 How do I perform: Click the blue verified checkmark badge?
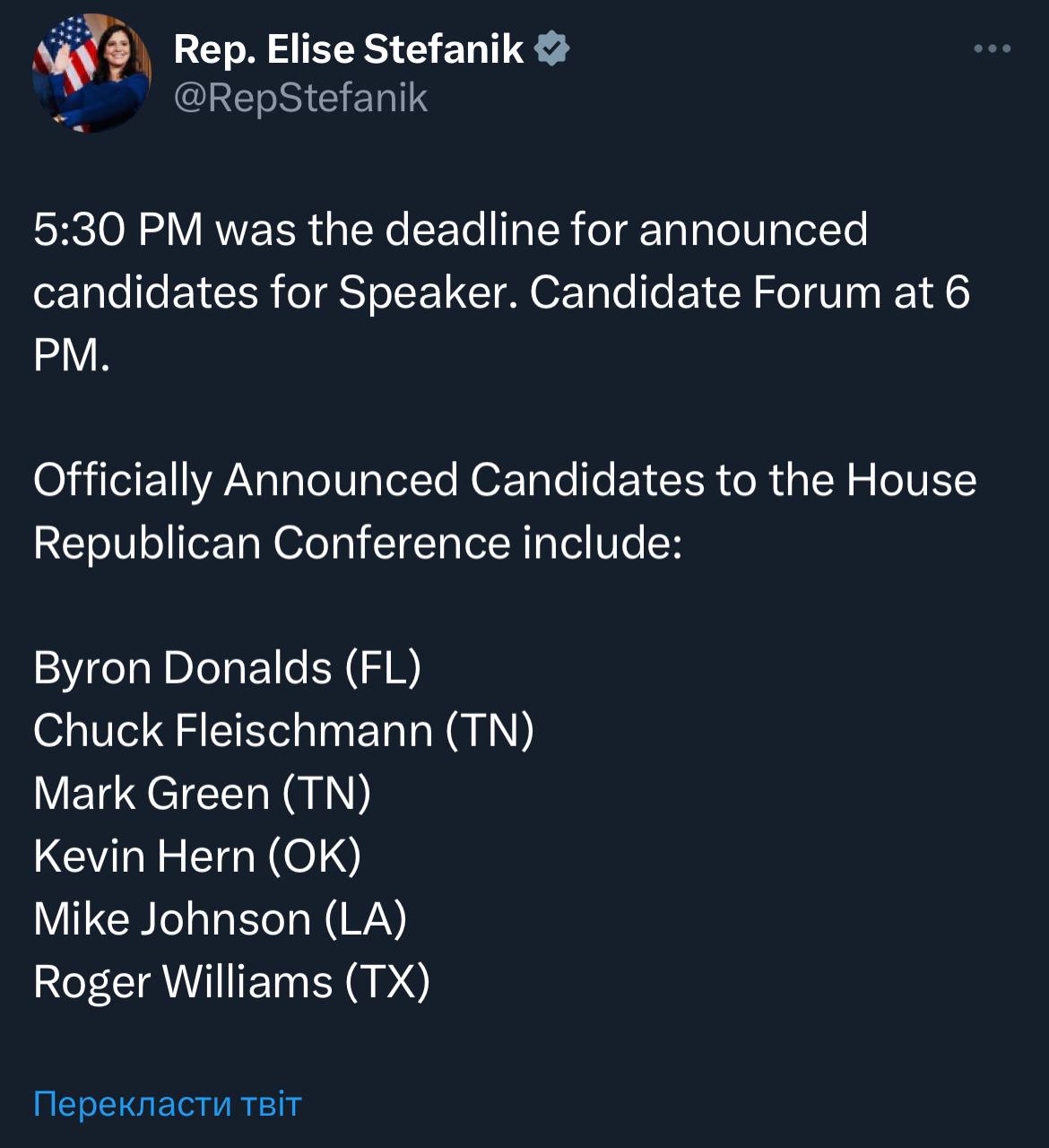tap(552, 48)
